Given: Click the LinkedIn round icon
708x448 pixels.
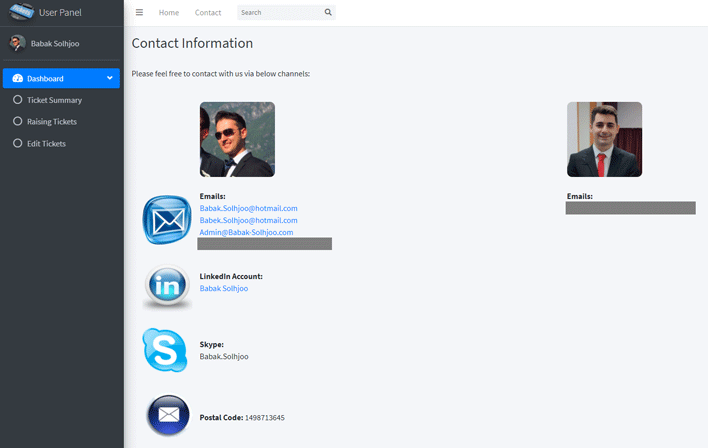Looking at the screenshot, I should point(166,286).
